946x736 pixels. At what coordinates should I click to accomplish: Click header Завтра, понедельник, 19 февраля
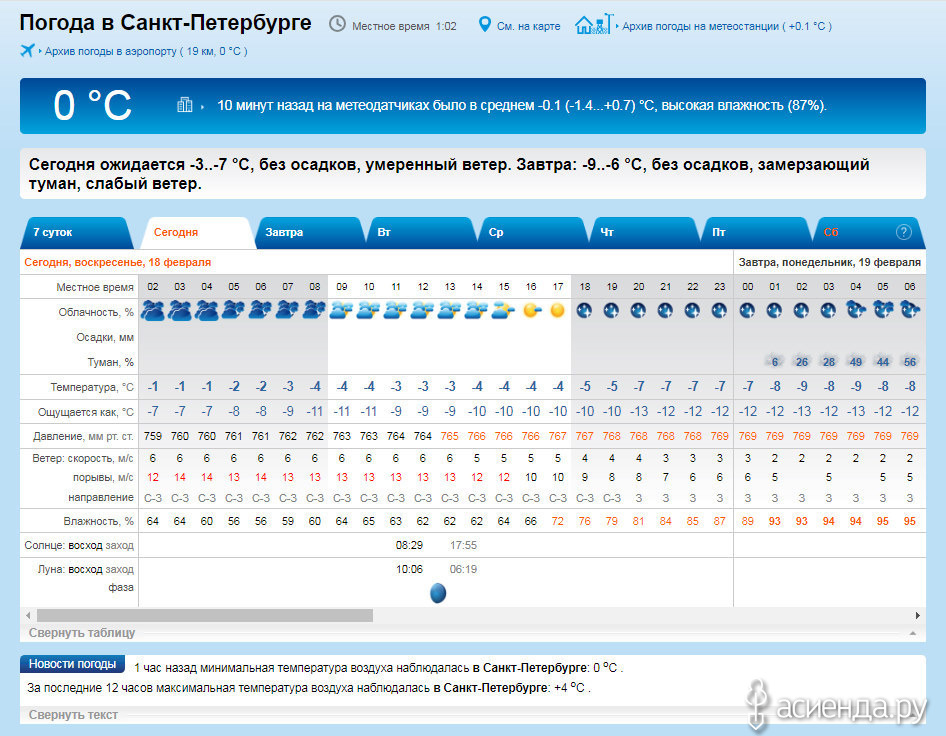point(830,262)
